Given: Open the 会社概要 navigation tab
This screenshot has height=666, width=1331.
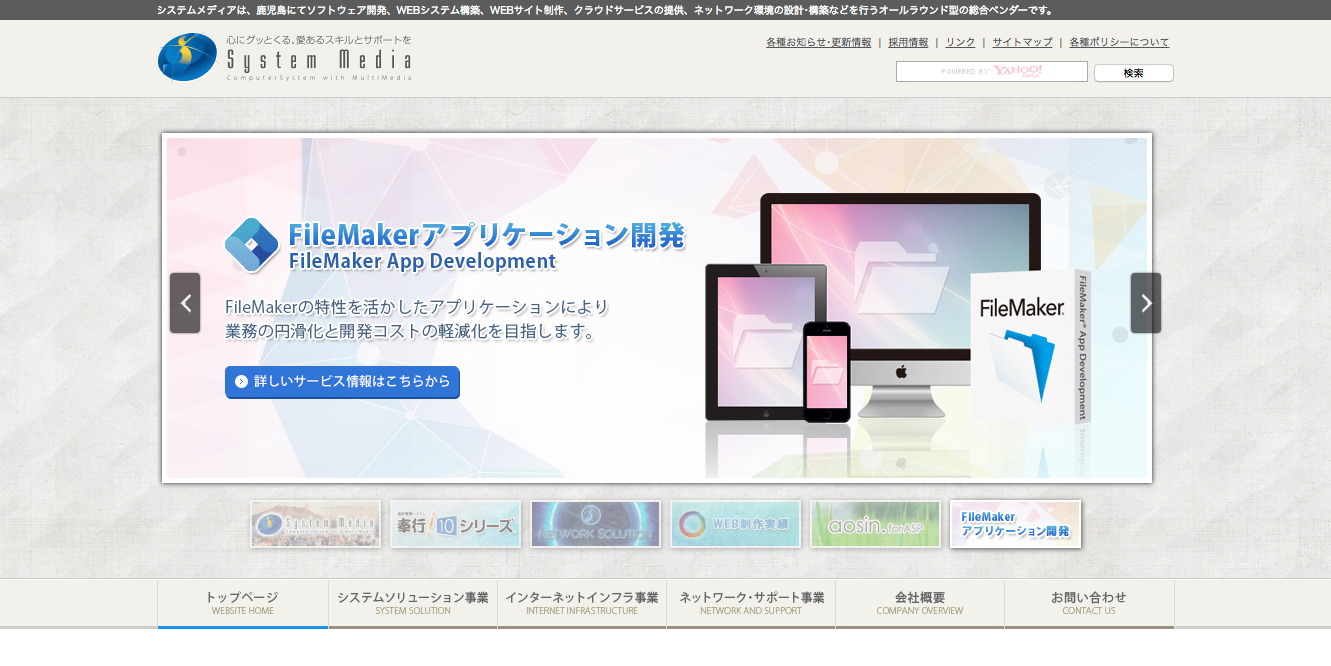Looking at the screenshot, I should pyautogui.click(x=920, y=603).
